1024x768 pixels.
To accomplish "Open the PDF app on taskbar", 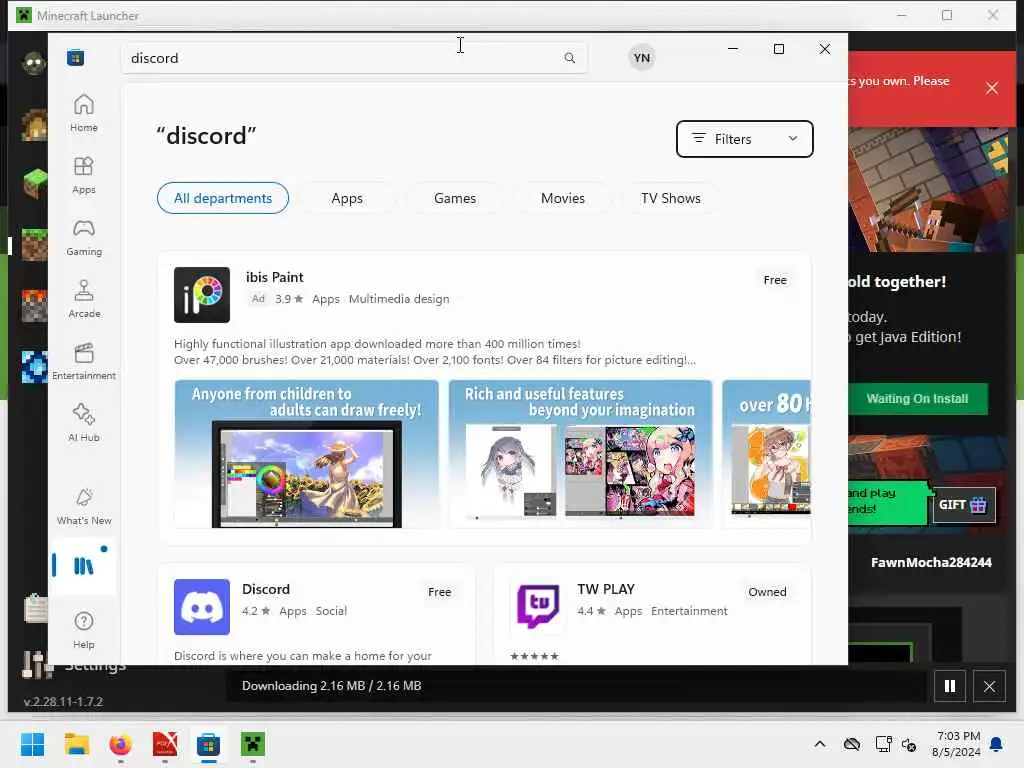I will 165,744.
